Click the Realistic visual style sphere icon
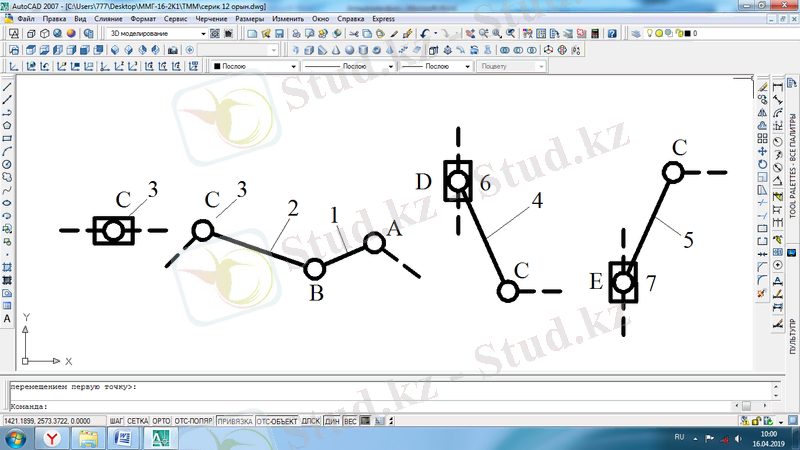800x450 pixels. point(71,34)
